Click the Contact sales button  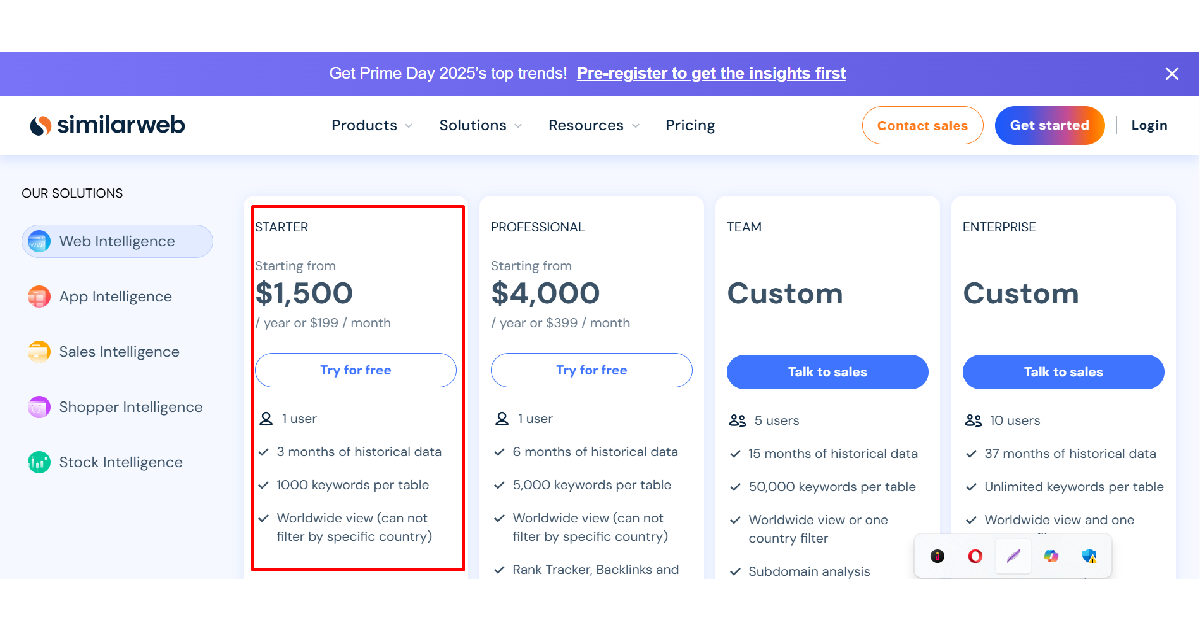[923, 126]
